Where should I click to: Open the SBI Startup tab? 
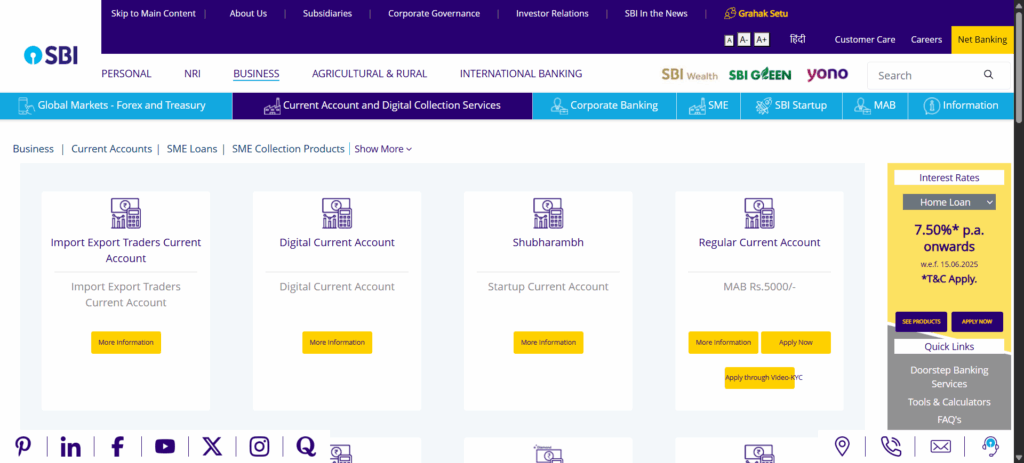tap(792, 106)
